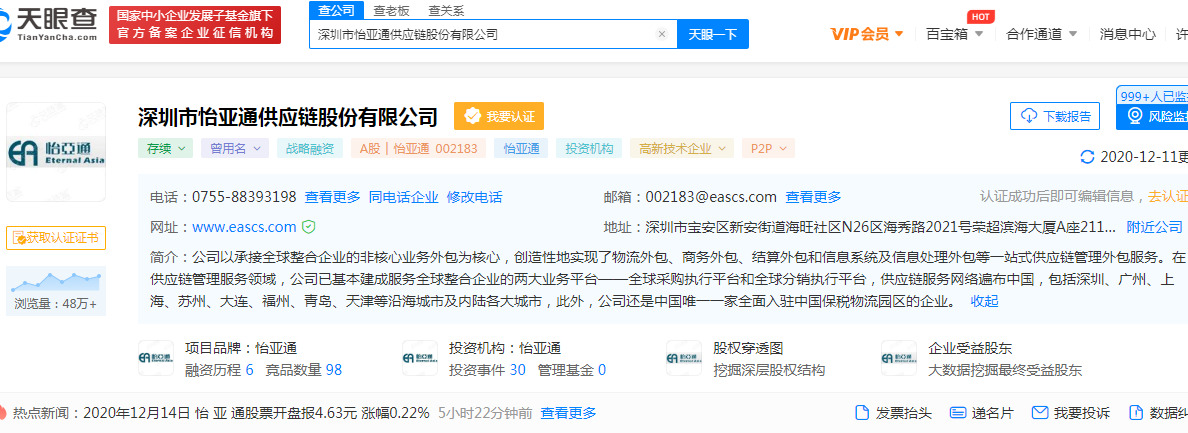Switch to the 查老板 search tab
The image size is (1188, 433).
click(392, 11)
